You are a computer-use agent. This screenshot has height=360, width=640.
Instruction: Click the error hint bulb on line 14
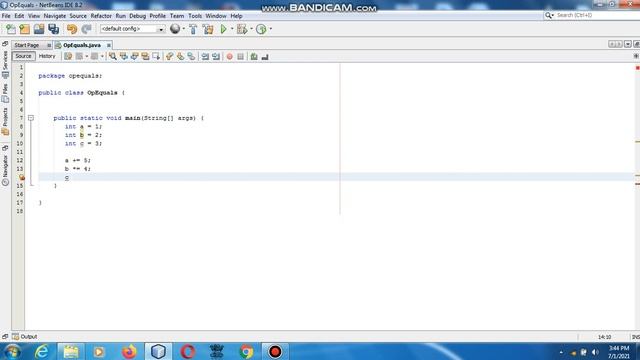tap(22, 177)
